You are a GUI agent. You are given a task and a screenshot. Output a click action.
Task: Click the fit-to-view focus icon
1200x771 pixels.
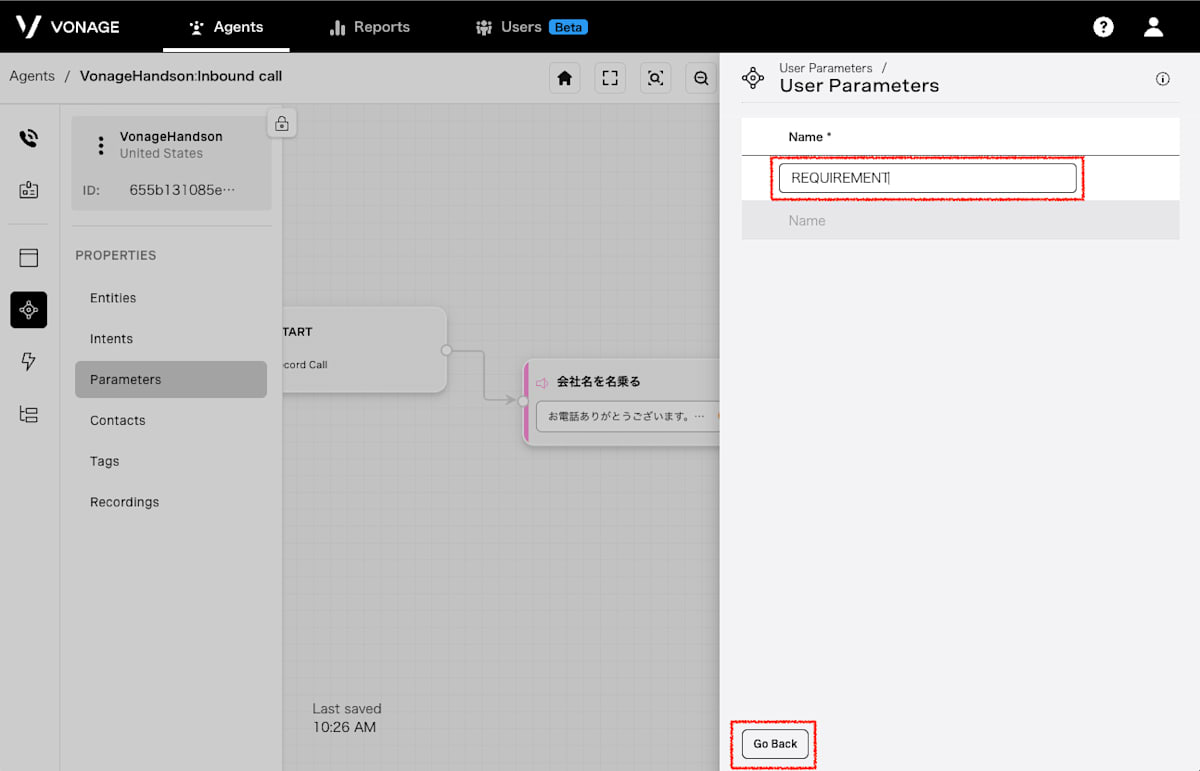pyautogui.click(x=655, y=78)
